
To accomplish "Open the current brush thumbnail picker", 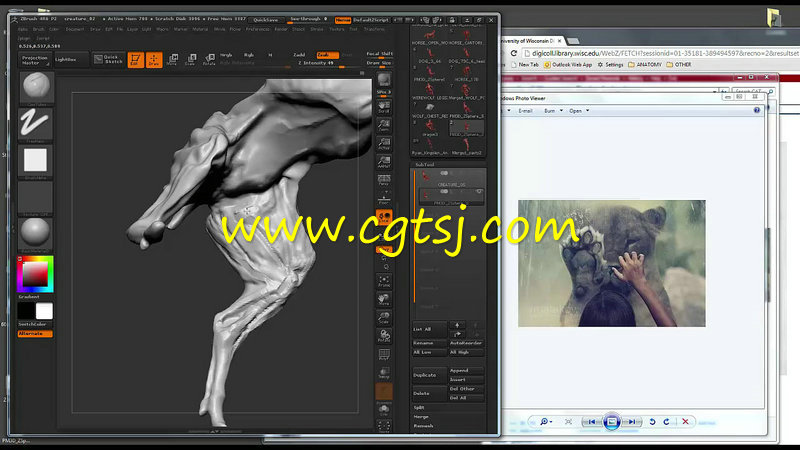I will click(x=36, y=86).
